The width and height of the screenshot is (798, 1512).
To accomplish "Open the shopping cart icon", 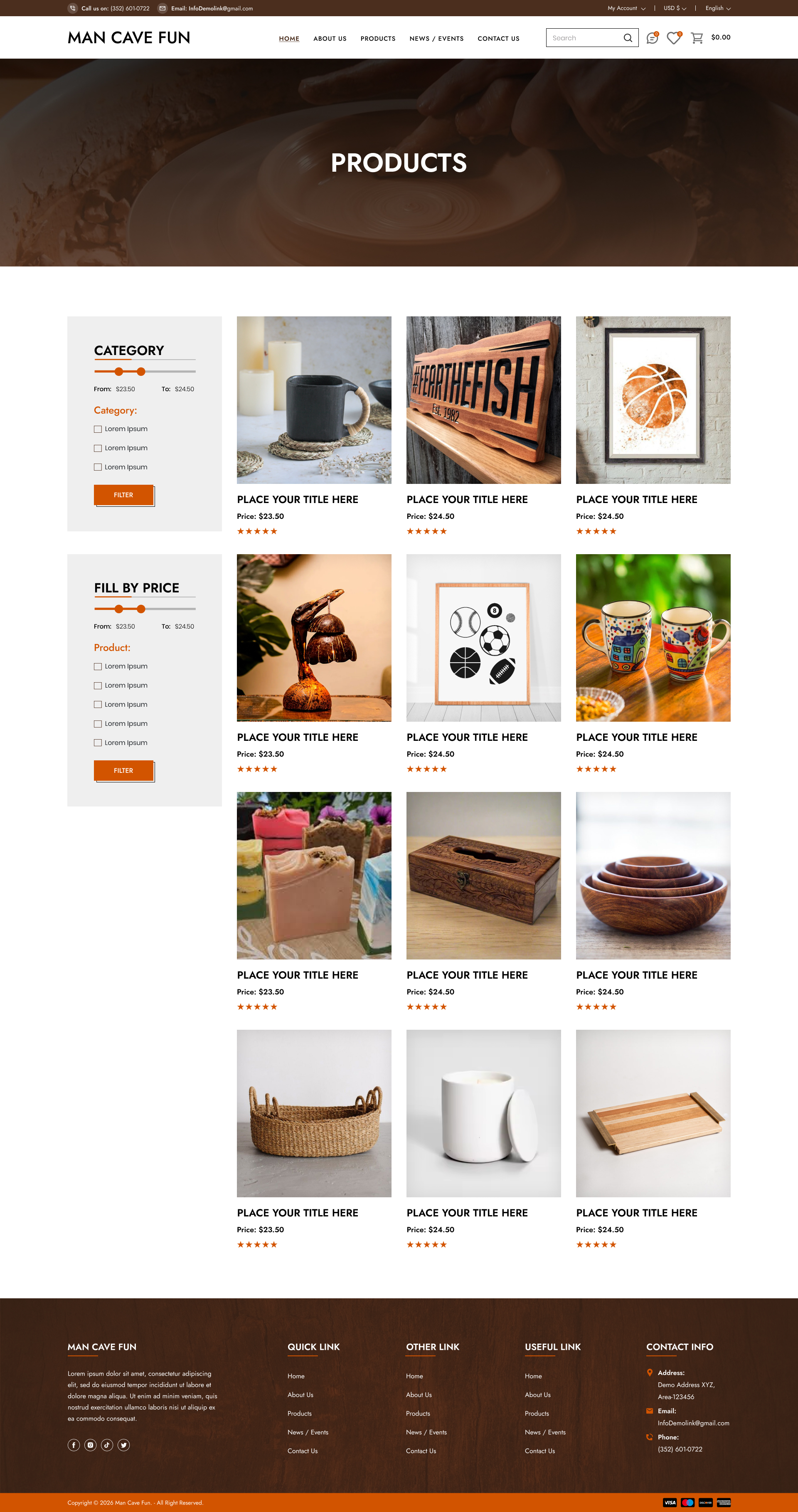I will (697, 38).
